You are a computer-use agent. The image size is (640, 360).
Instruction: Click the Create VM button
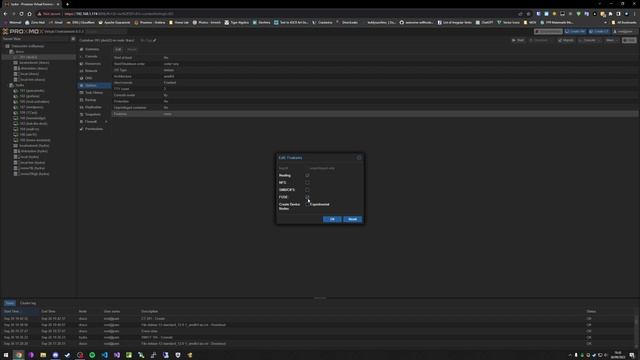[576, 31]
